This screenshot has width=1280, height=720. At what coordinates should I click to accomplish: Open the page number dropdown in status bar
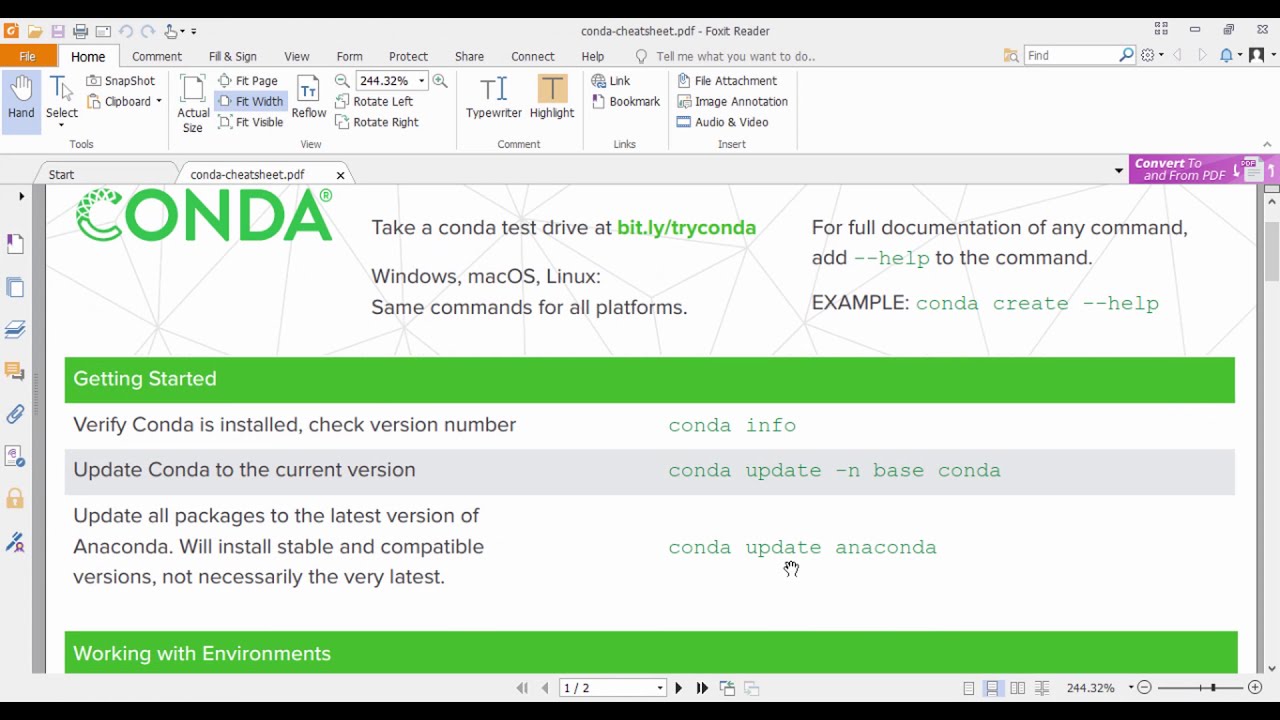660,688
